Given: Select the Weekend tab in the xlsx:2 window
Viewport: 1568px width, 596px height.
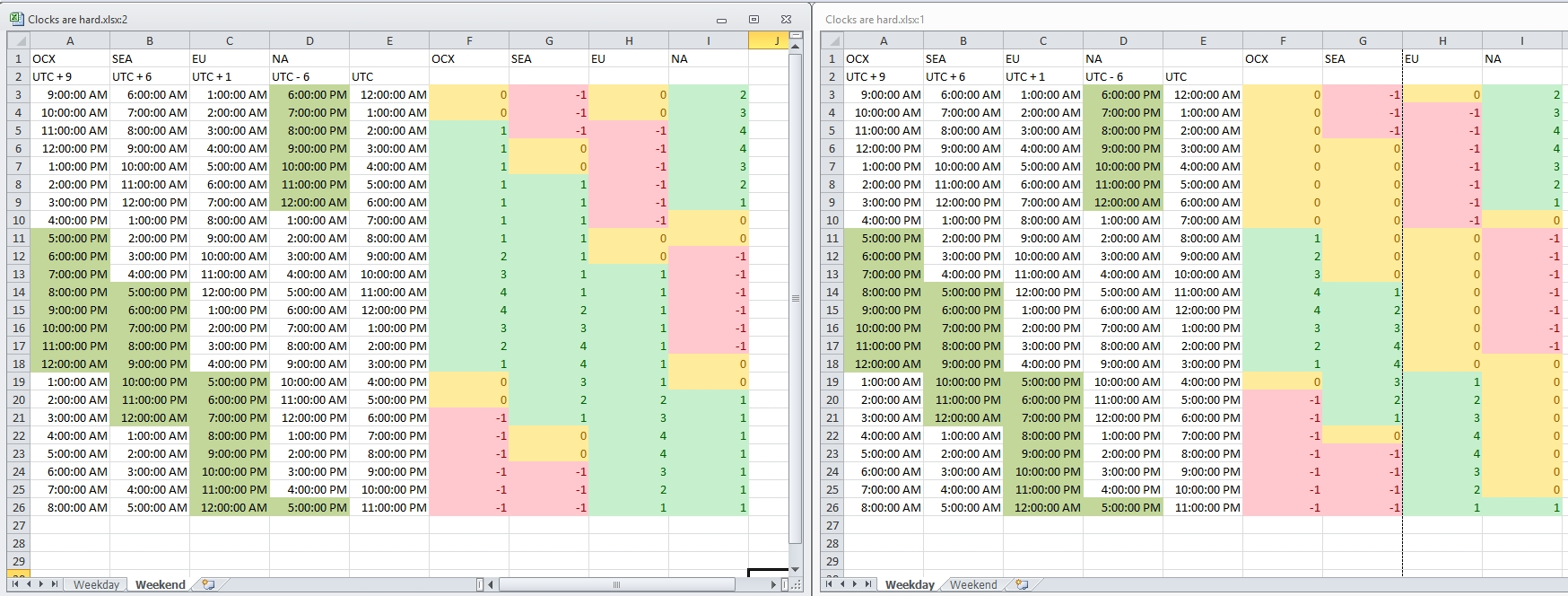Looking at the screenshot, I should coord(160,584).
